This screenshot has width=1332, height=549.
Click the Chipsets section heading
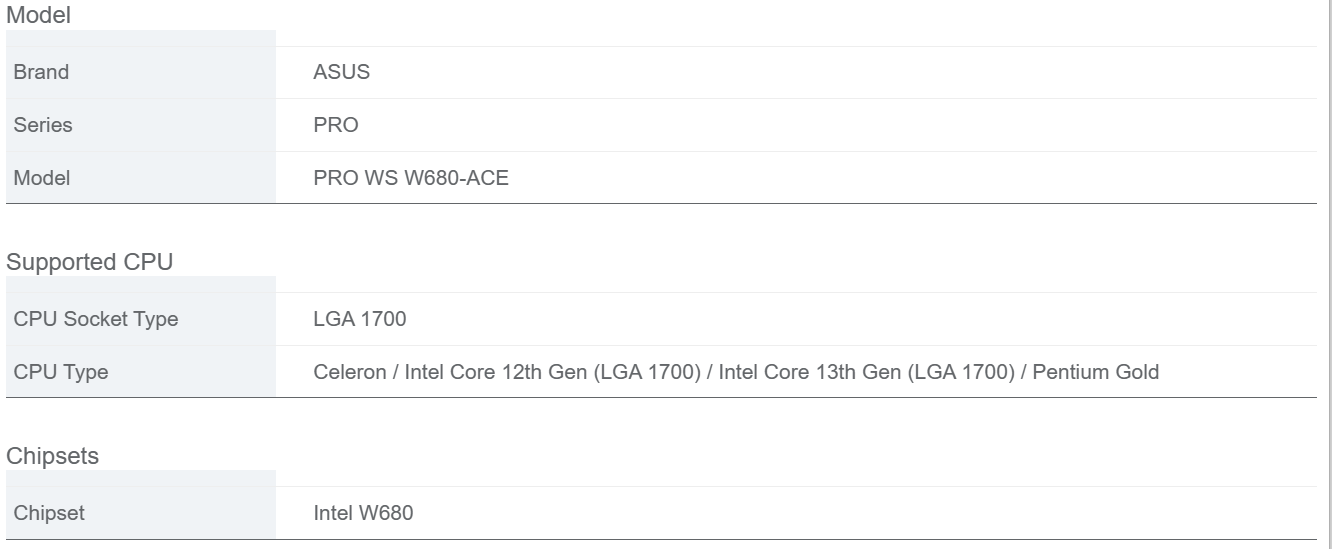coord(53,456)
